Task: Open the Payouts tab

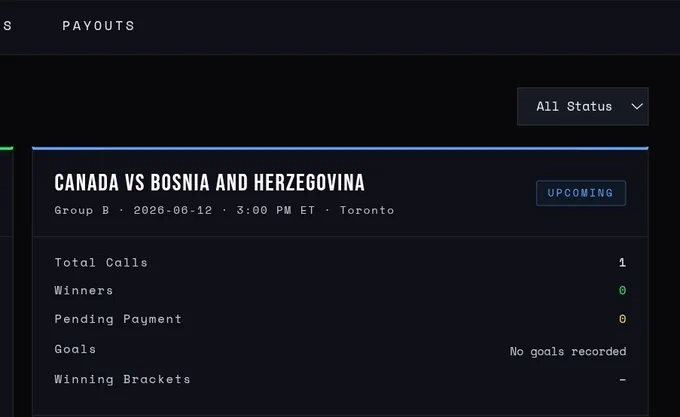Action: (98, 26)
